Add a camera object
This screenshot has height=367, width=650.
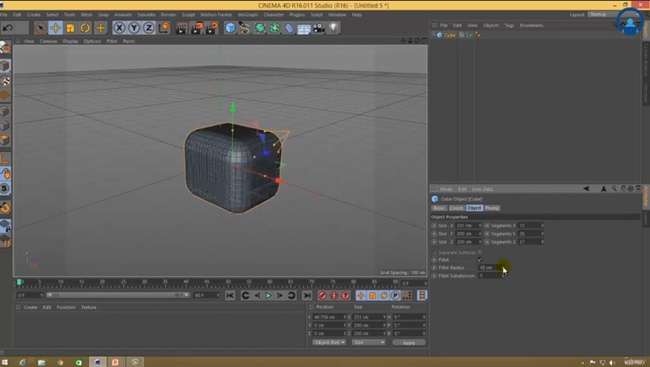(318, 28)
